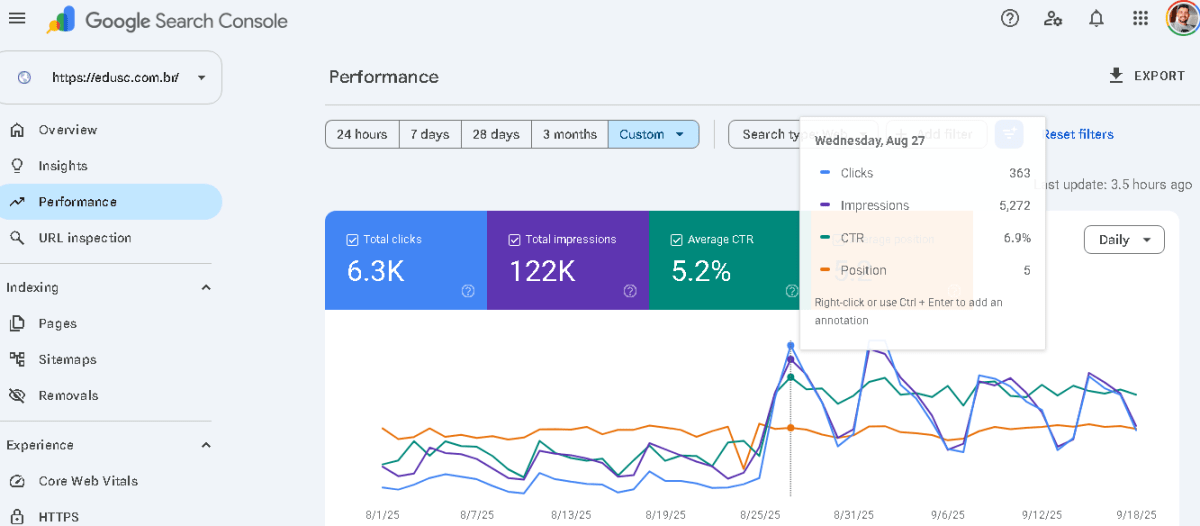Click the orange position point on chart

(791, 427)
